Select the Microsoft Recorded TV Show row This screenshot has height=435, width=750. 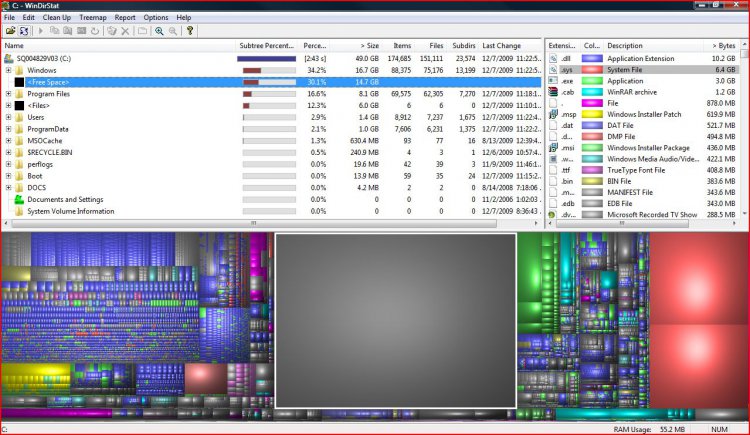[x=643, y=215]
